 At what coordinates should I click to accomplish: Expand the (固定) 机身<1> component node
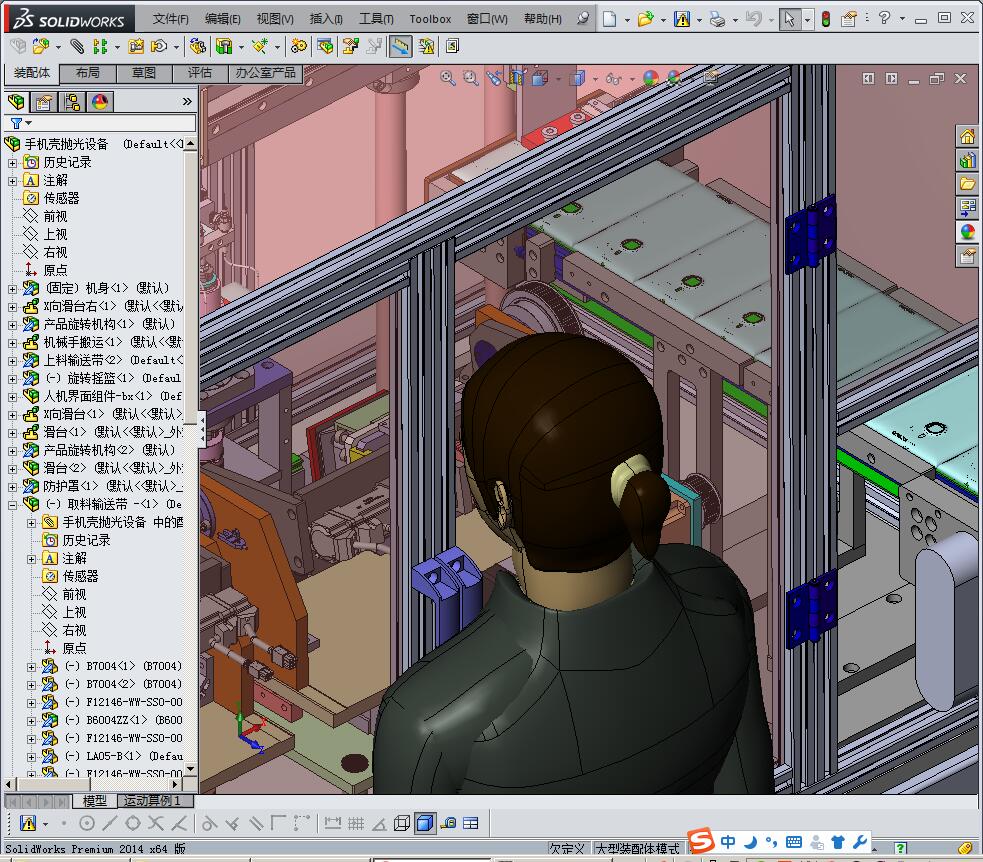pyautogui.click(x=13, y=289)
